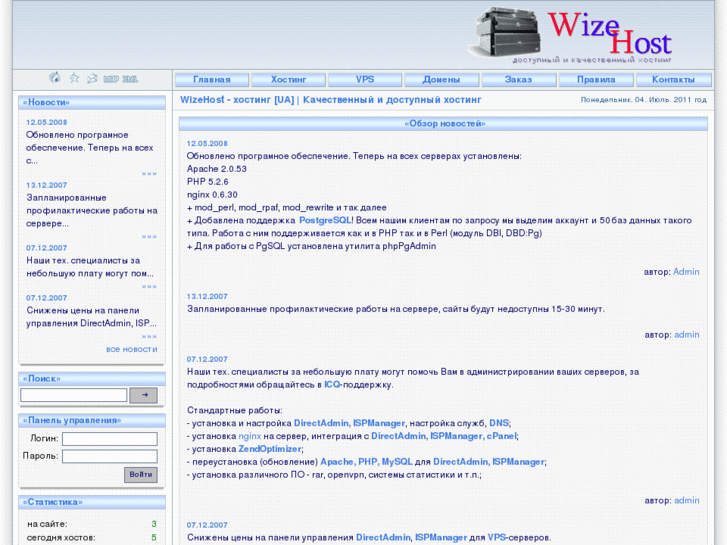Click the PostgreSQL link
727x545 pixels.
click(325, 220)
